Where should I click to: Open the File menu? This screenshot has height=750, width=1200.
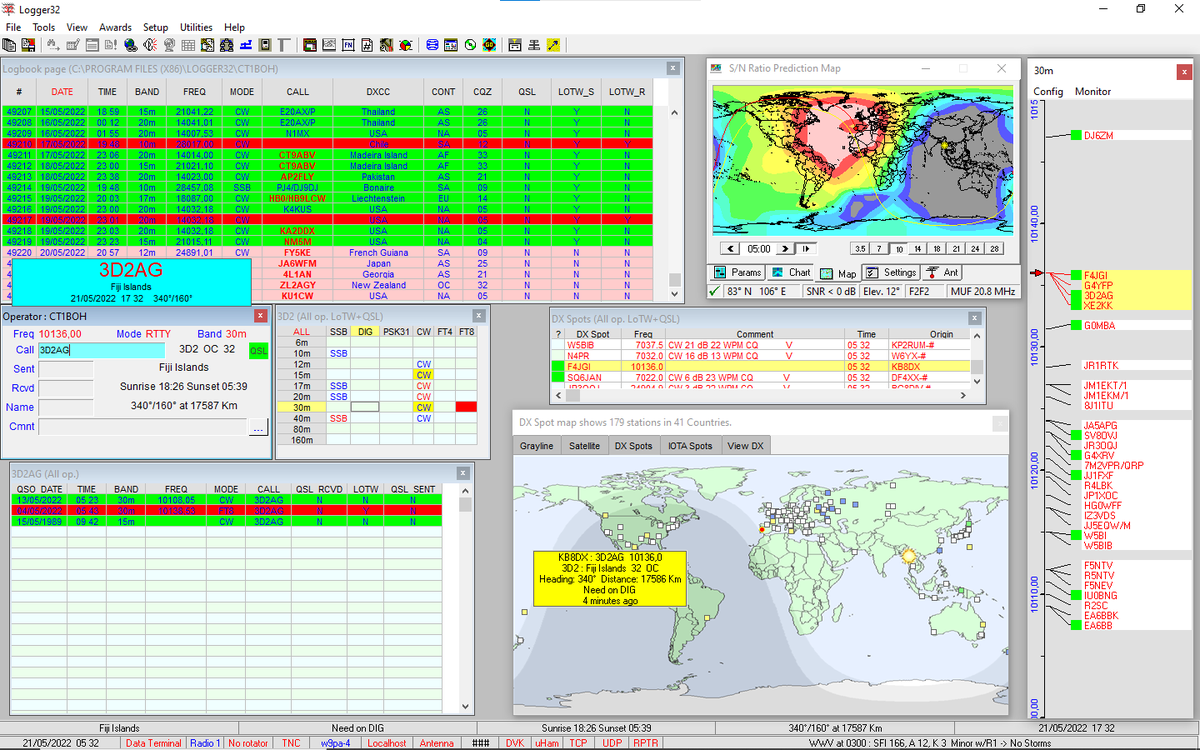click(x=13, y=27)
